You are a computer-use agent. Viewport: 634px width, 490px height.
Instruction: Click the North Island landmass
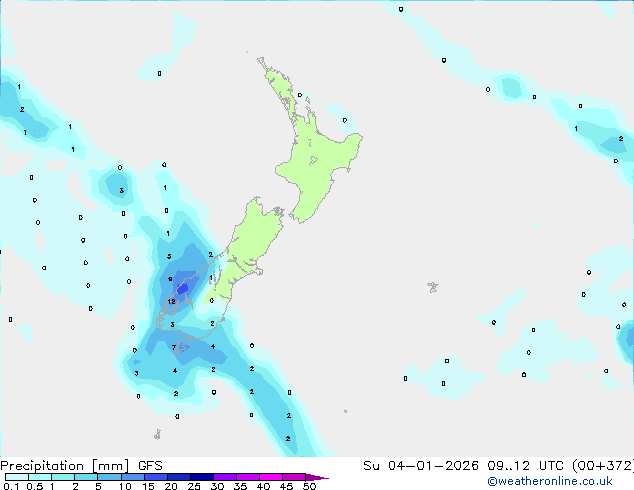click(x=319, y=162)
